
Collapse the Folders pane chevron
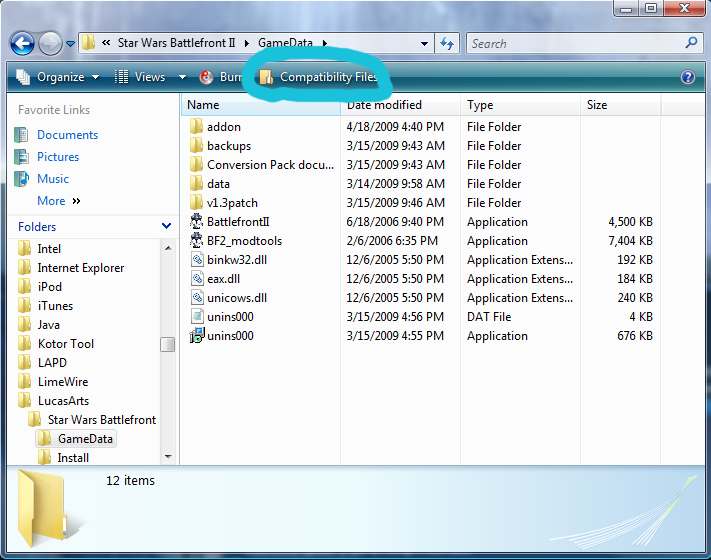166,226
